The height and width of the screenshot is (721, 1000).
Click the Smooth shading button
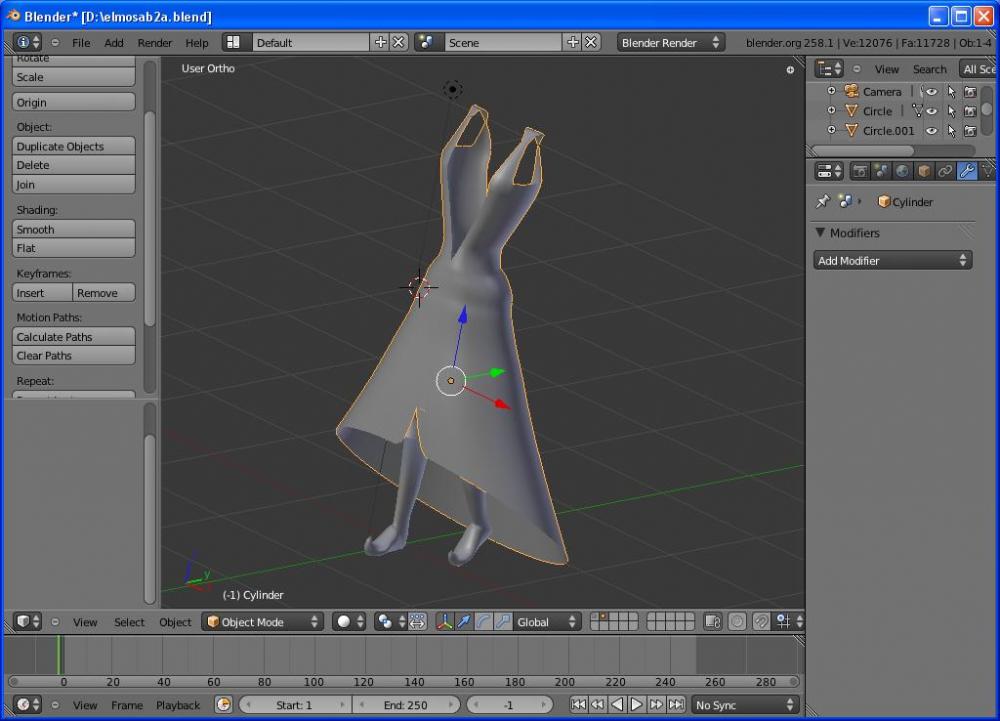[x=73, y=229]
